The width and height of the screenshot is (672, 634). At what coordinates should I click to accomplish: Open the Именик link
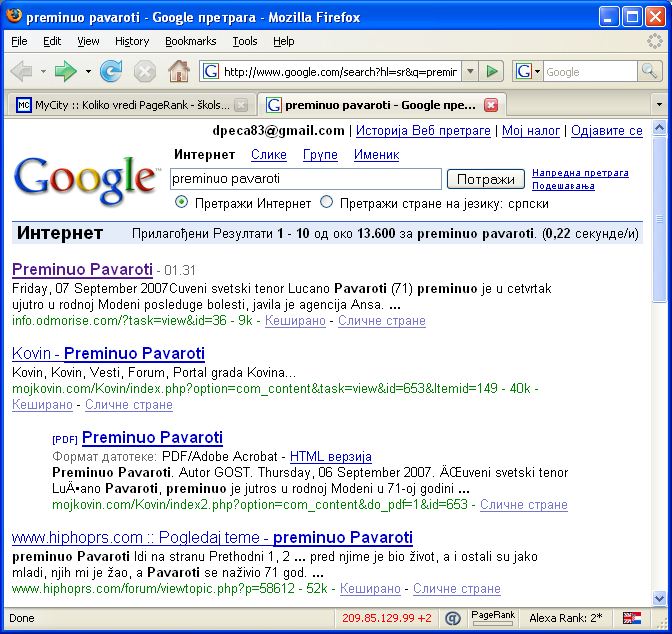[376, 154]
